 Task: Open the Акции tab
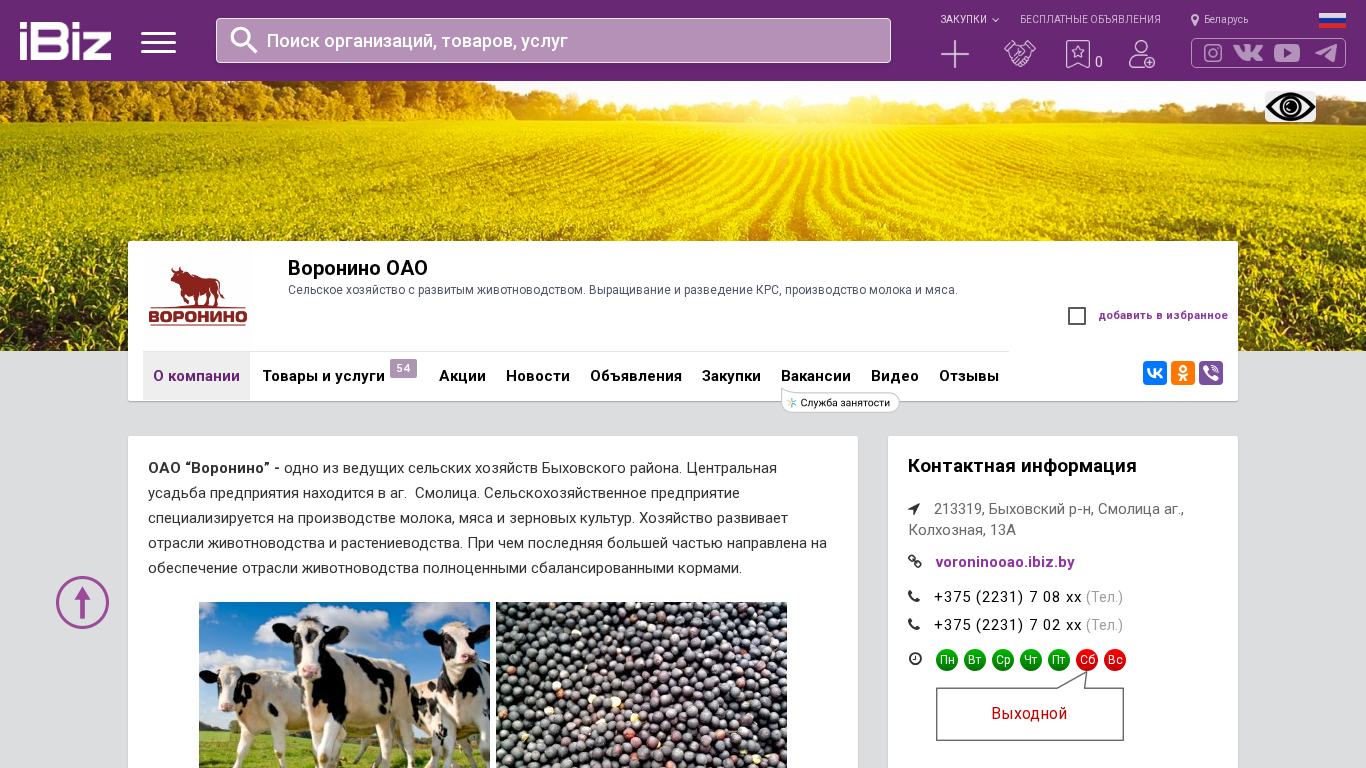(x=462, y=376)
